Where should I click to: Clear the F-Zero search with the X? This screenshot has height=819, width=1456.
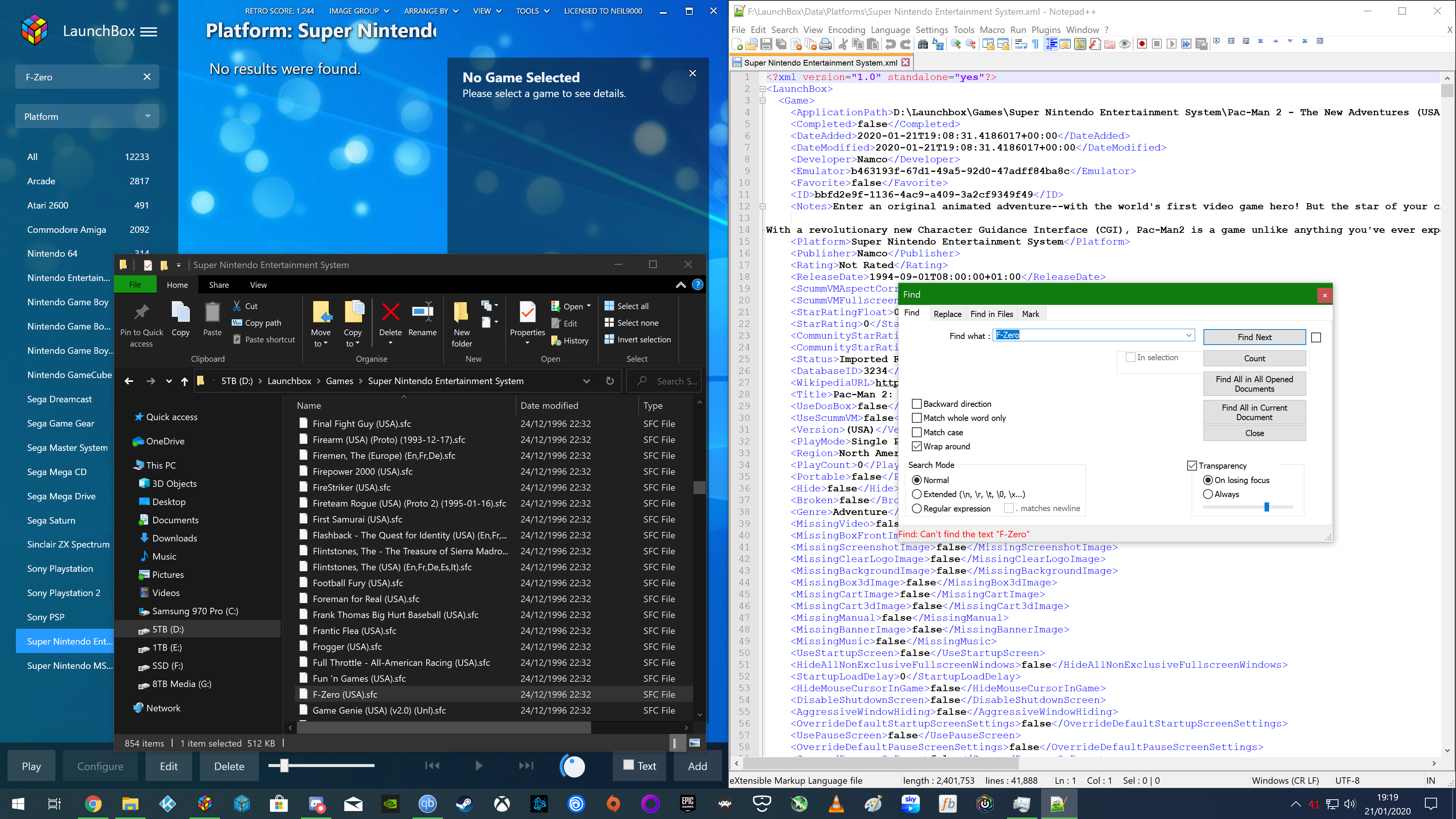[147, 77]
